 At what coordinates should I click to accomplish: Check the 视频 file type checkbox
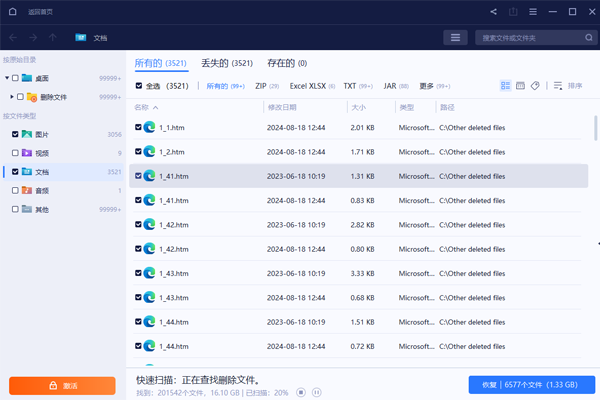pyautogui.click(x=15, y=153)
